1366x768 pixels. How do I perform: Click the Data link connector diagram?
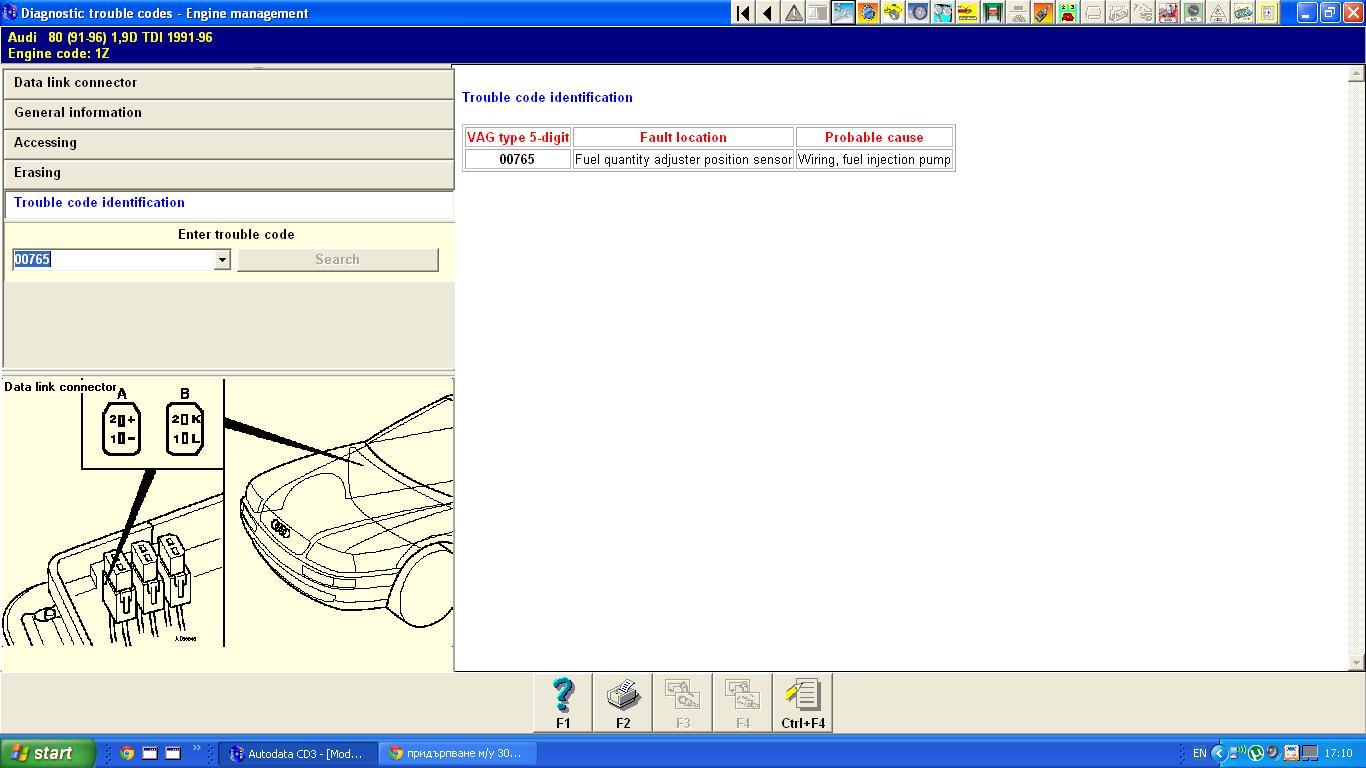(227, 512)
